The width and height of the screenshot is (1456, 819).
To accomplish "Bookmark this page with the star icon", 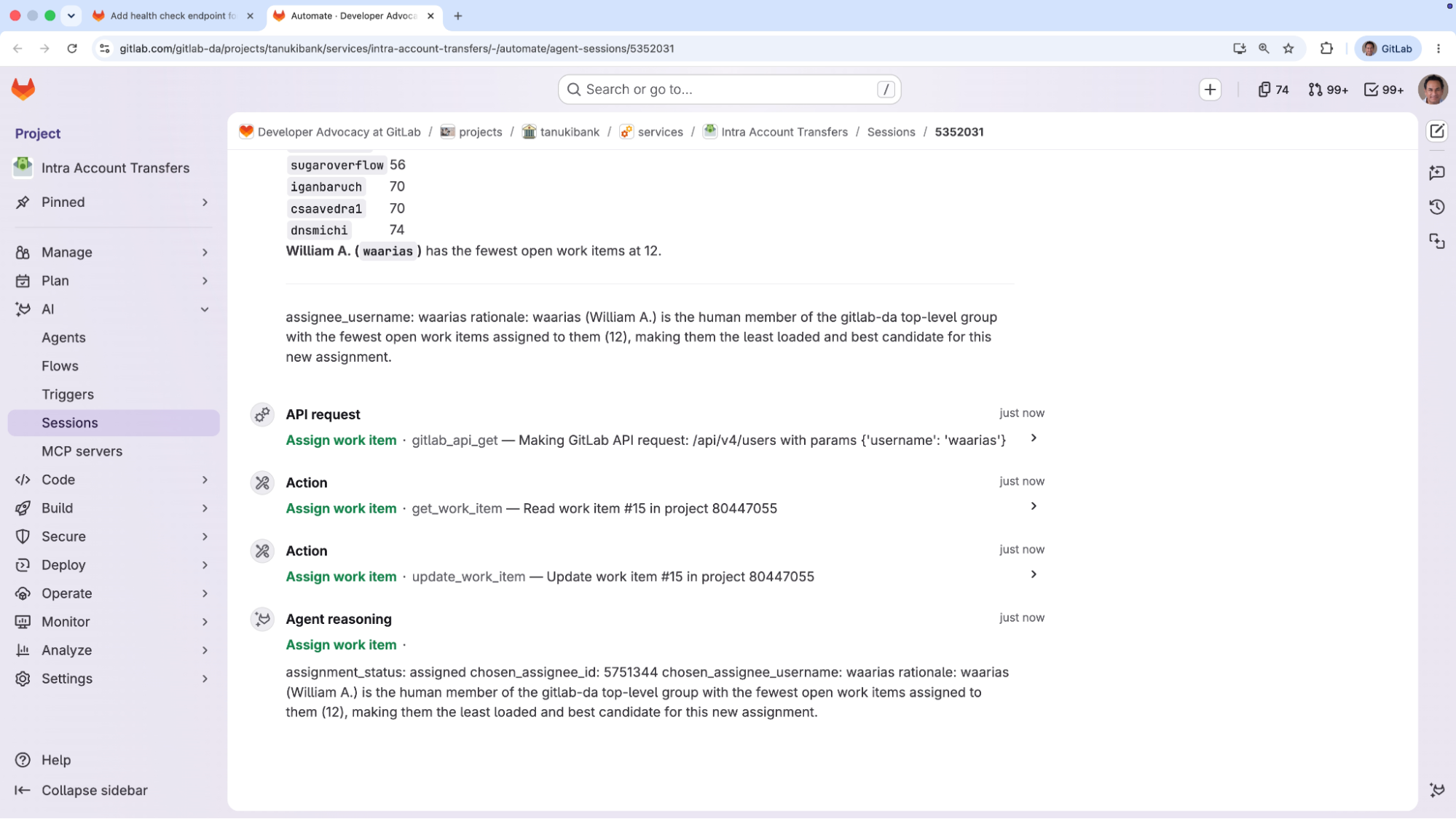I will (x=1288, y=49).
